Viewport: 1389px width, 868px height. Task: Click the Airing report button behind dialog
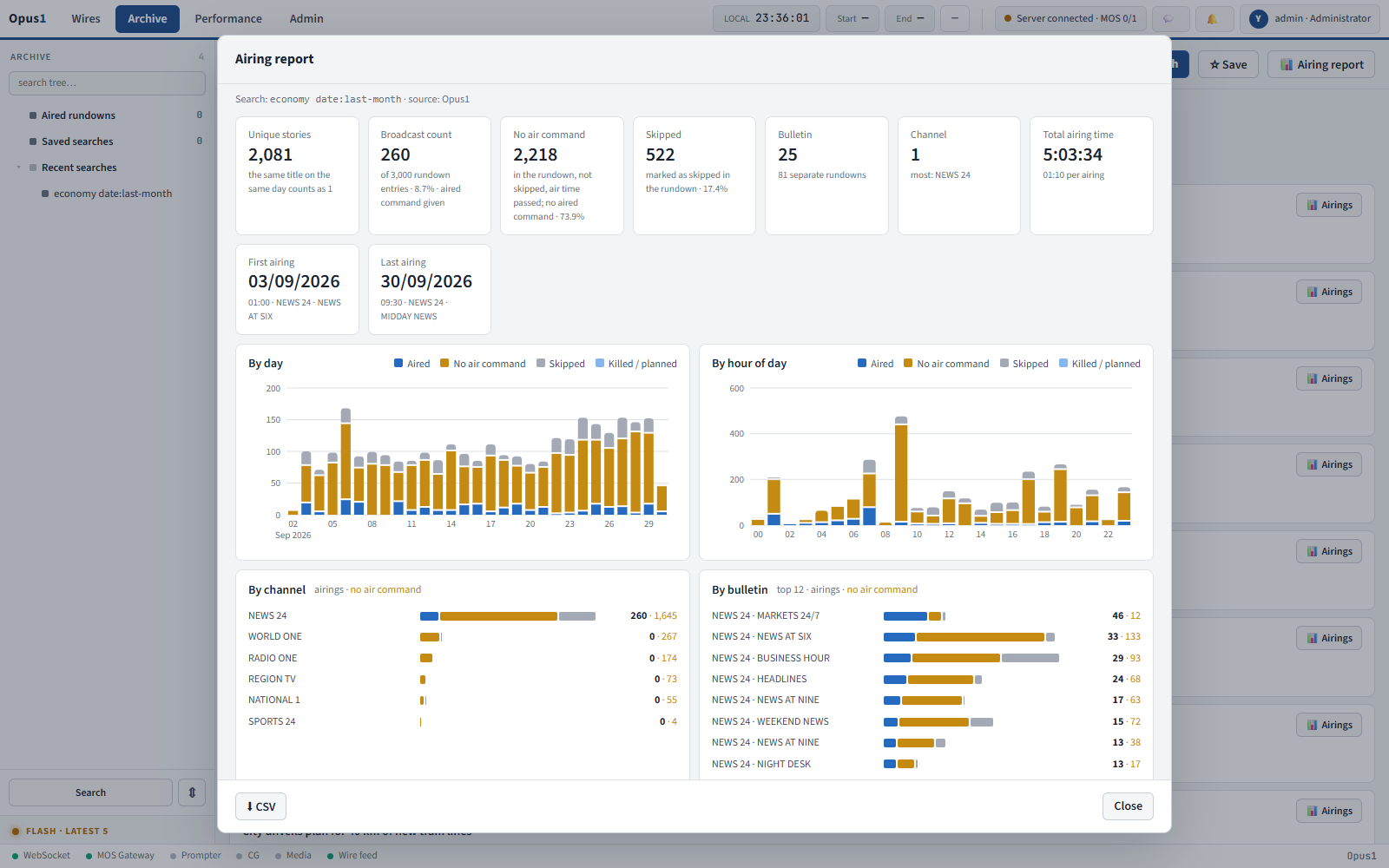(x=1321, y=64)
